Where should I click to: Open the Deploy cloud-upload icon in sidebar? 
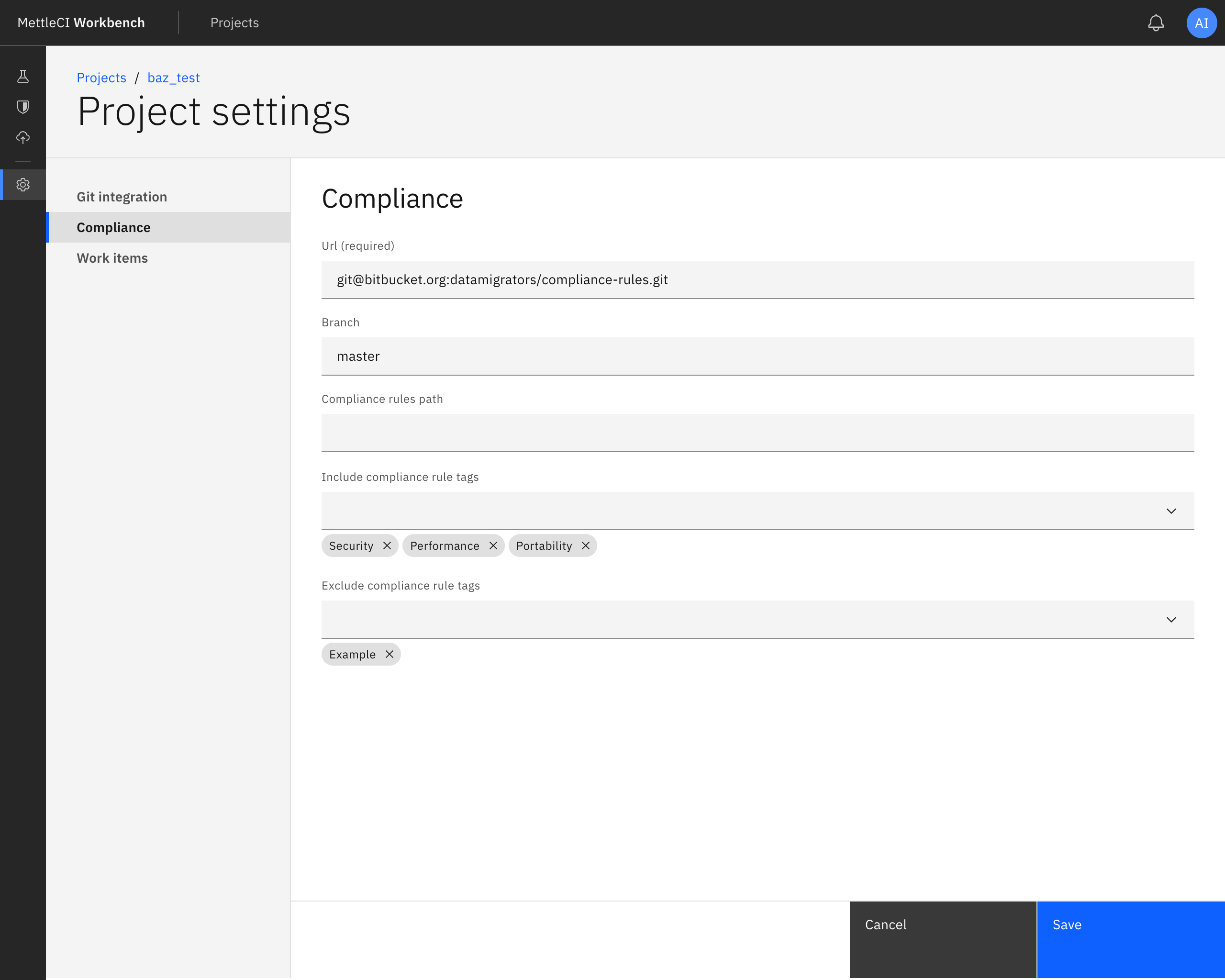[22, 137]
